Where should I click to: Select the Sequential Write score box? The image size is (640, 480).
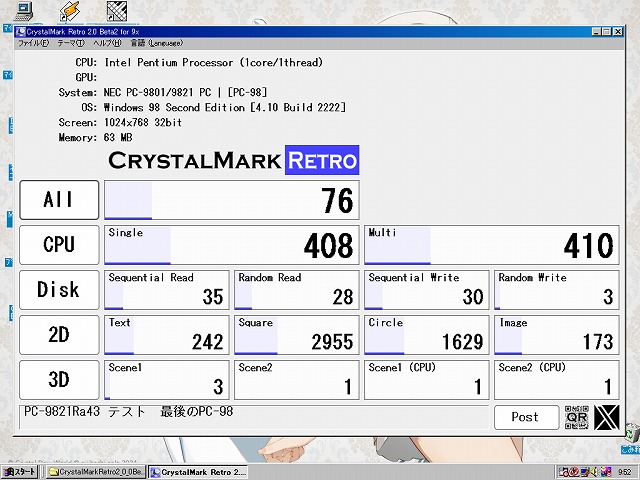[427, 290]
